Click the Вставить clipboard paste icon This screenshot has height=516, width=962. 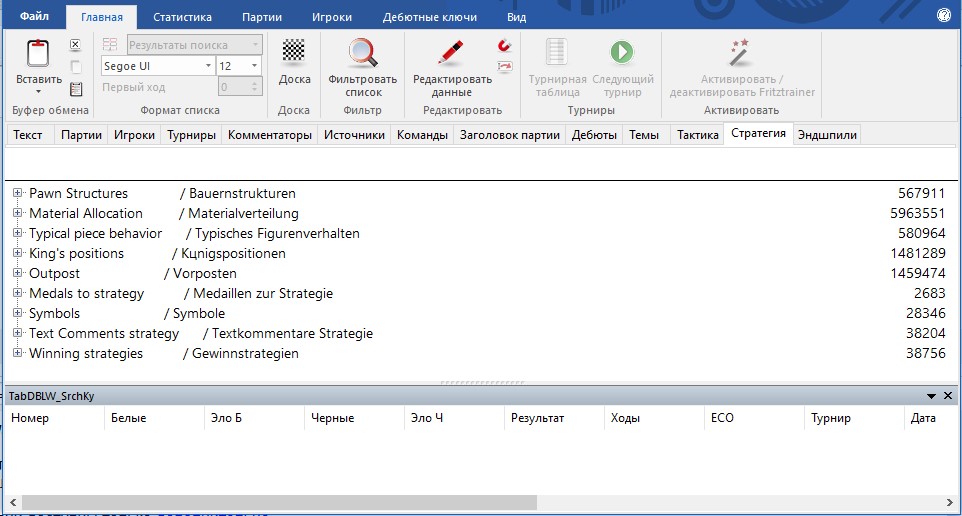[38, 54]
